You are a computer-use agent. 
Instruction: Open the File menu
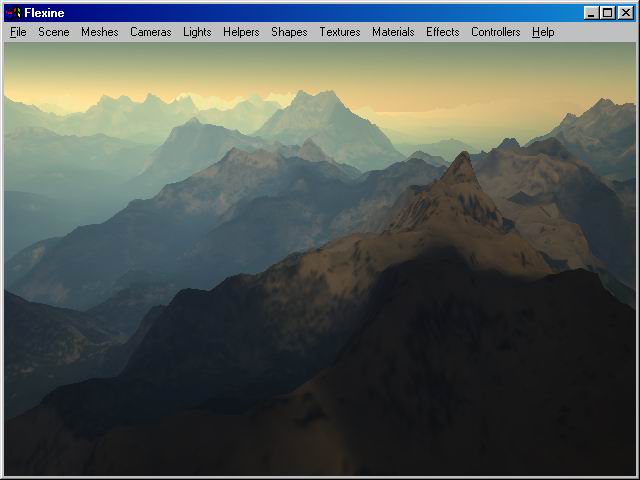tap(18, 32)
